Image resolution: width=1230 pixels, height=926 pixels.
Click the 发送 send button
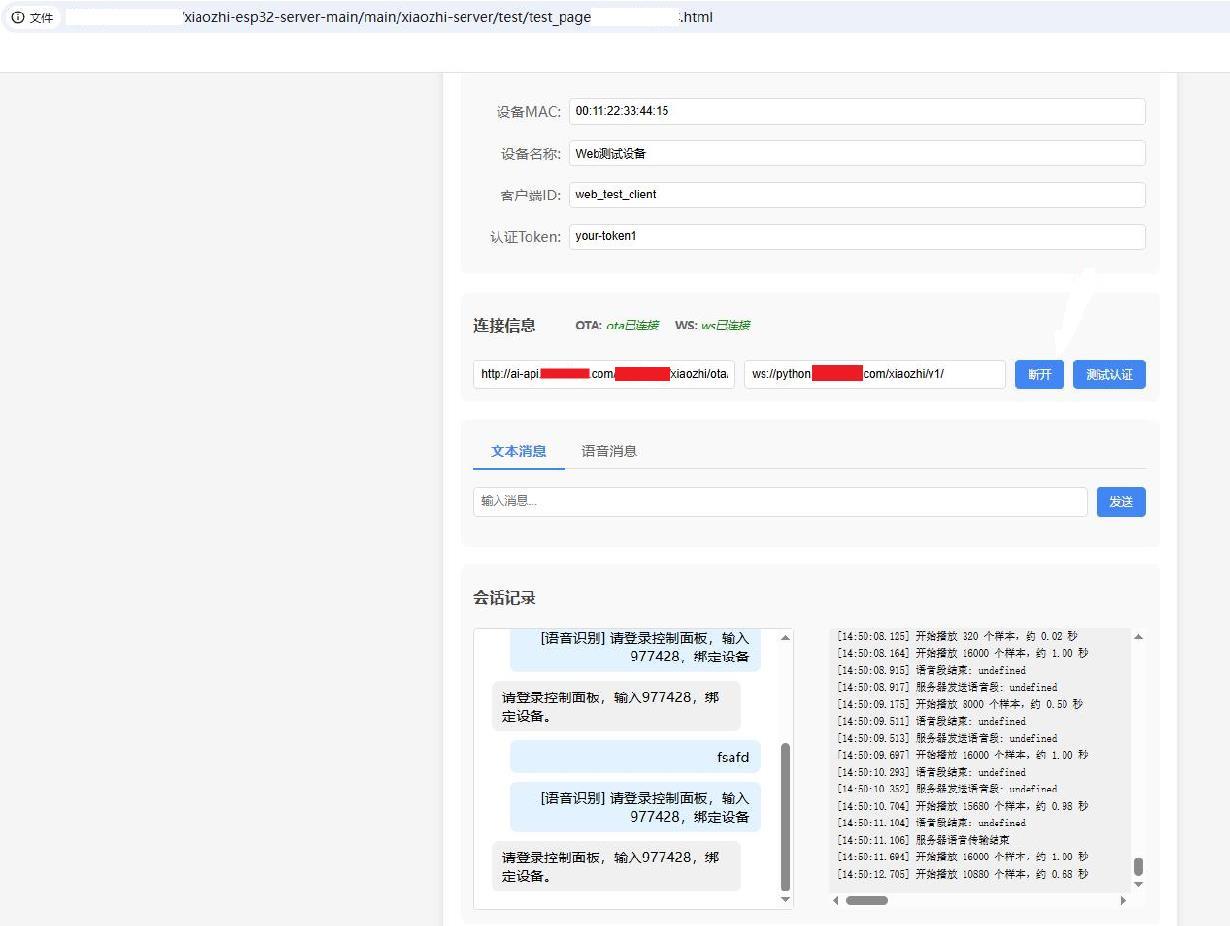[1121, 502]
